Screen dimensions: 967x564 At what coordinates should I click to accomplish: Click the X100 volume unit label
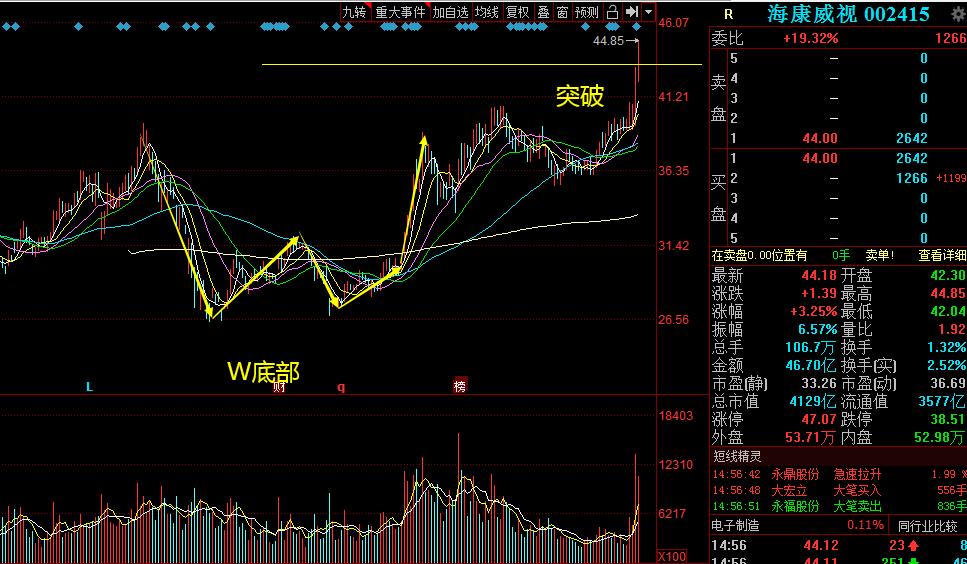pyautogui.click(x=672, y=557)
